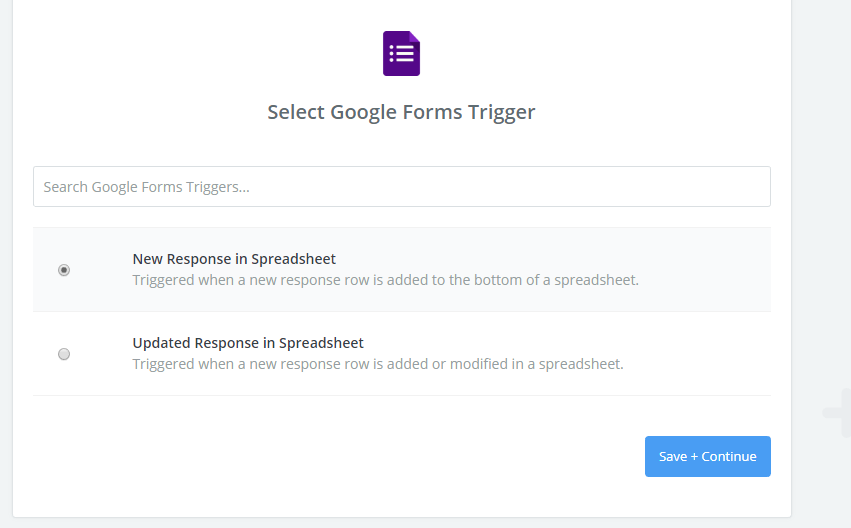Click the folded corner of the Forms logo
Viewport: 851px width, 528px height.
click(x=414, y=37)
